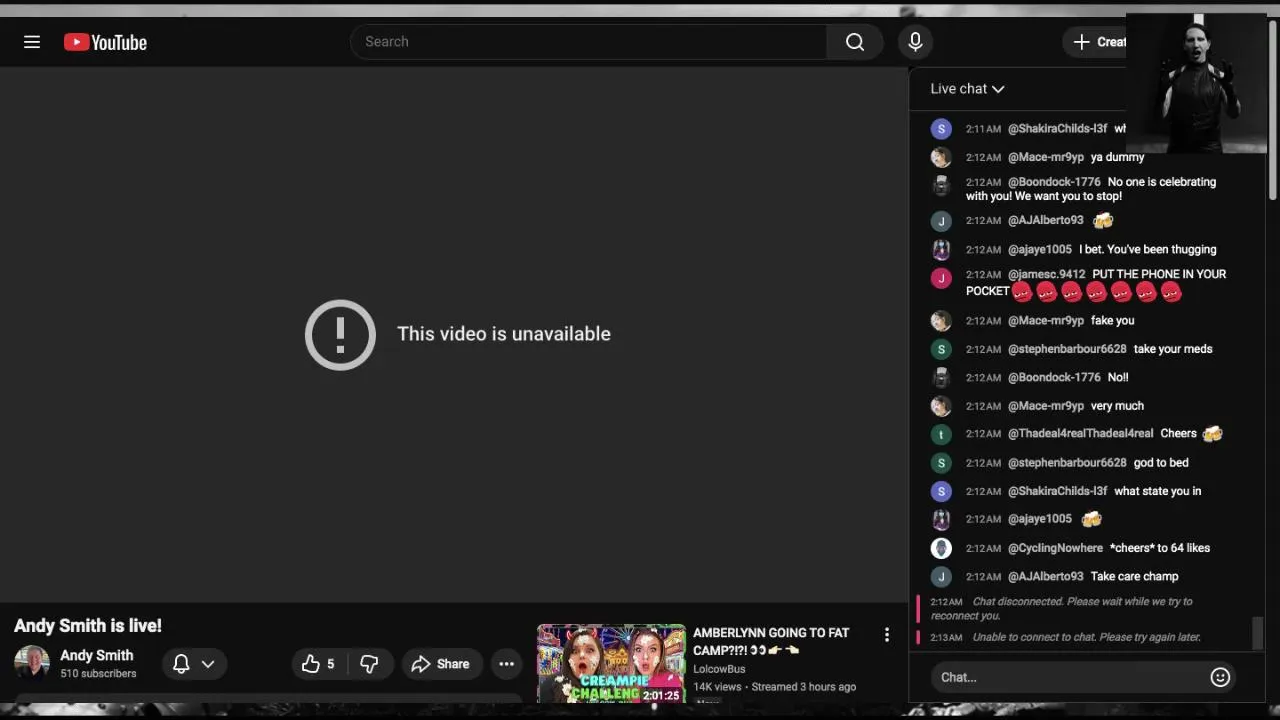
Task: Click @ShakiraChilds-l3f avatar at 2:11 AM
Action: (941, 129)
